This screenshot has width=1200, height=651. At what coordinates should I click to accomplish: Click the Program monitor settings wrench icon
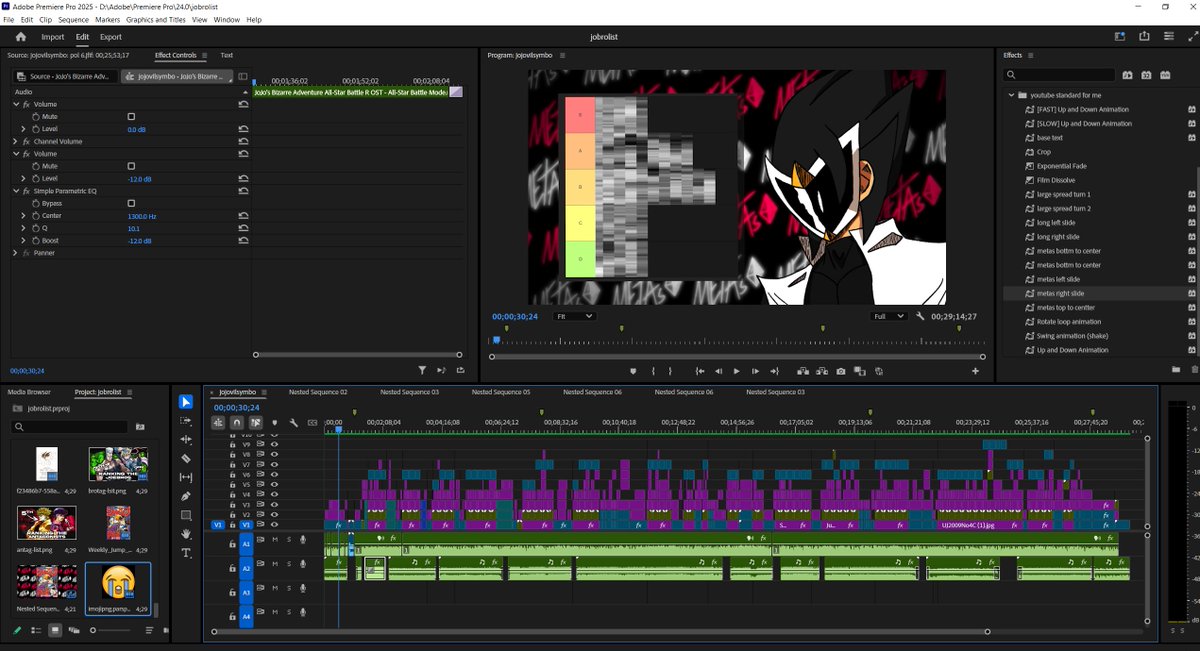tap(919, 316)
